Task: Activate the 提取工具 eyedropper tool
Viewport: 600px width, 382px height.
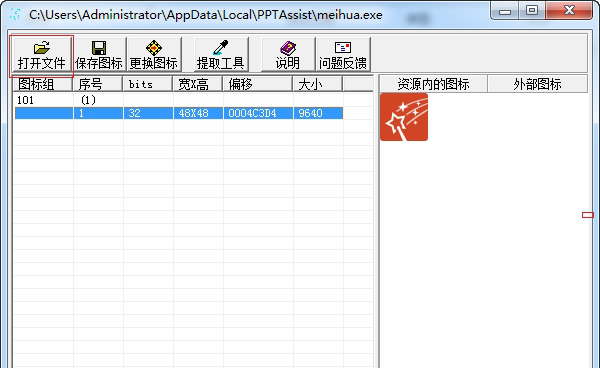Action: coord(221,55)
